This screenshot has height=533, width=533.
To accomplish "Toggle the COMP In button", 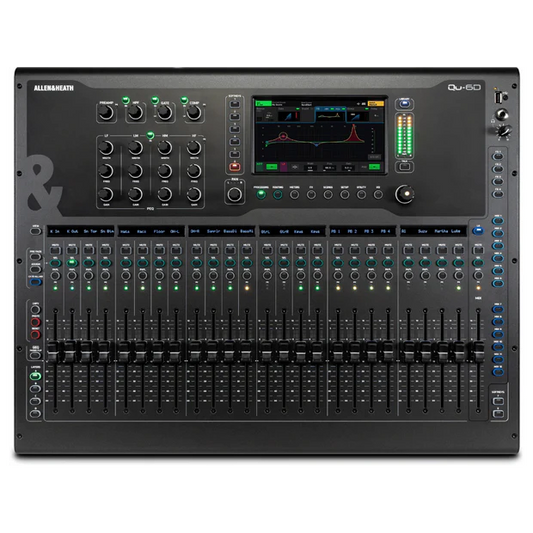I will click(184, 101).
